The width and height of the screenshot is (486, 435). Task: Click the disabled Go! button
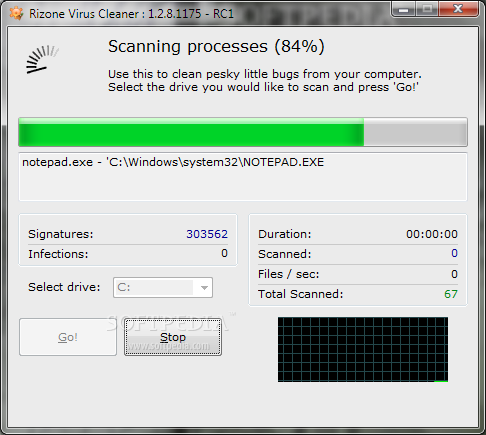click(x=68, y=337)
